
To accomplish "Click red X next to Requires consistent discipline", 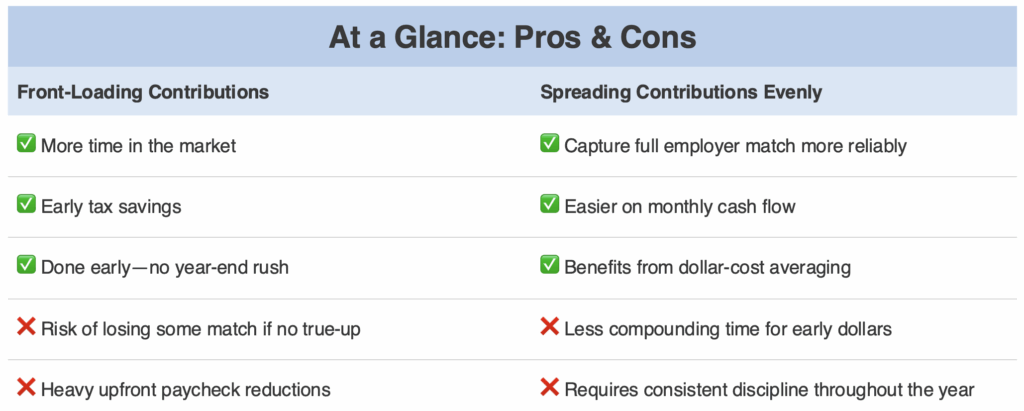I will click(549, 388).
